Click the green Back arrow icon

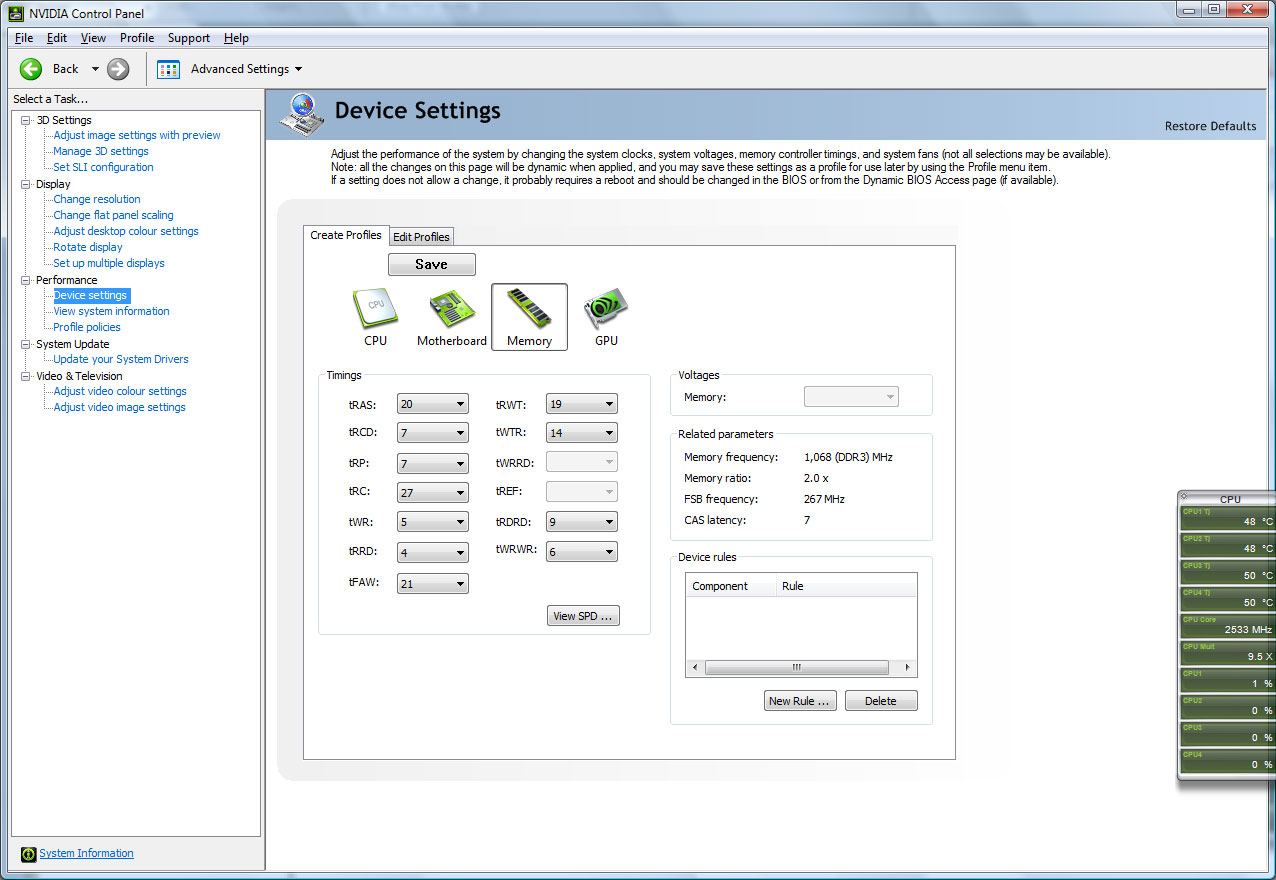pos(31,69)
